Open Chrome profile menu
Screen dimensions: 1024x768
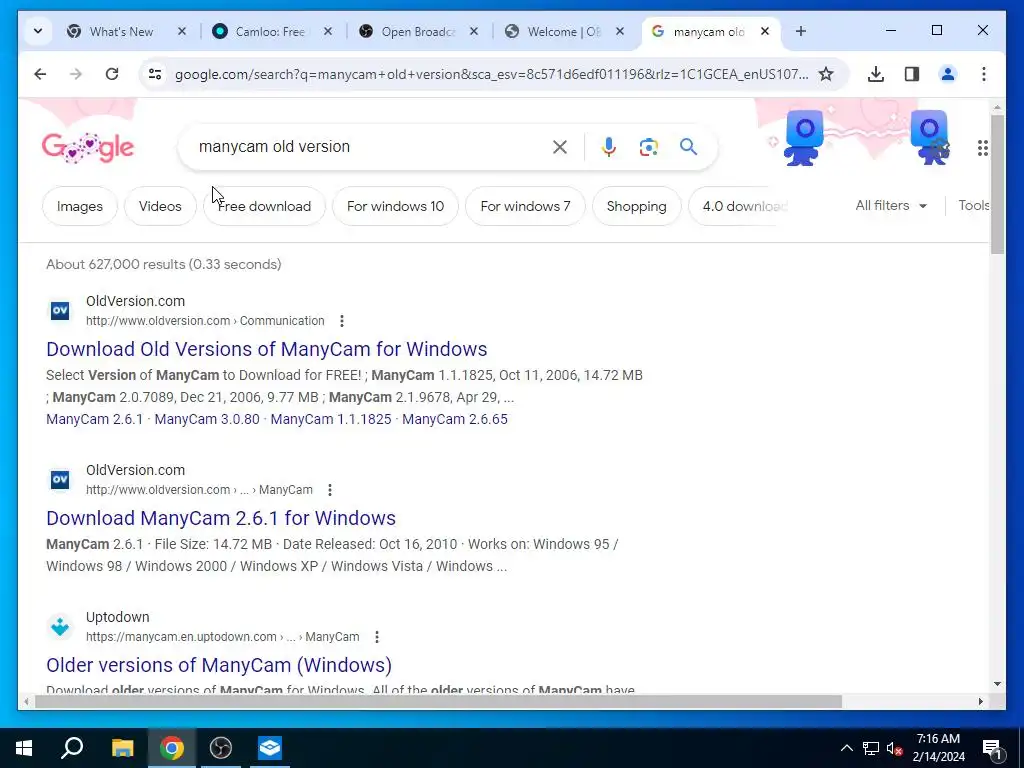(x=948, y=74)
